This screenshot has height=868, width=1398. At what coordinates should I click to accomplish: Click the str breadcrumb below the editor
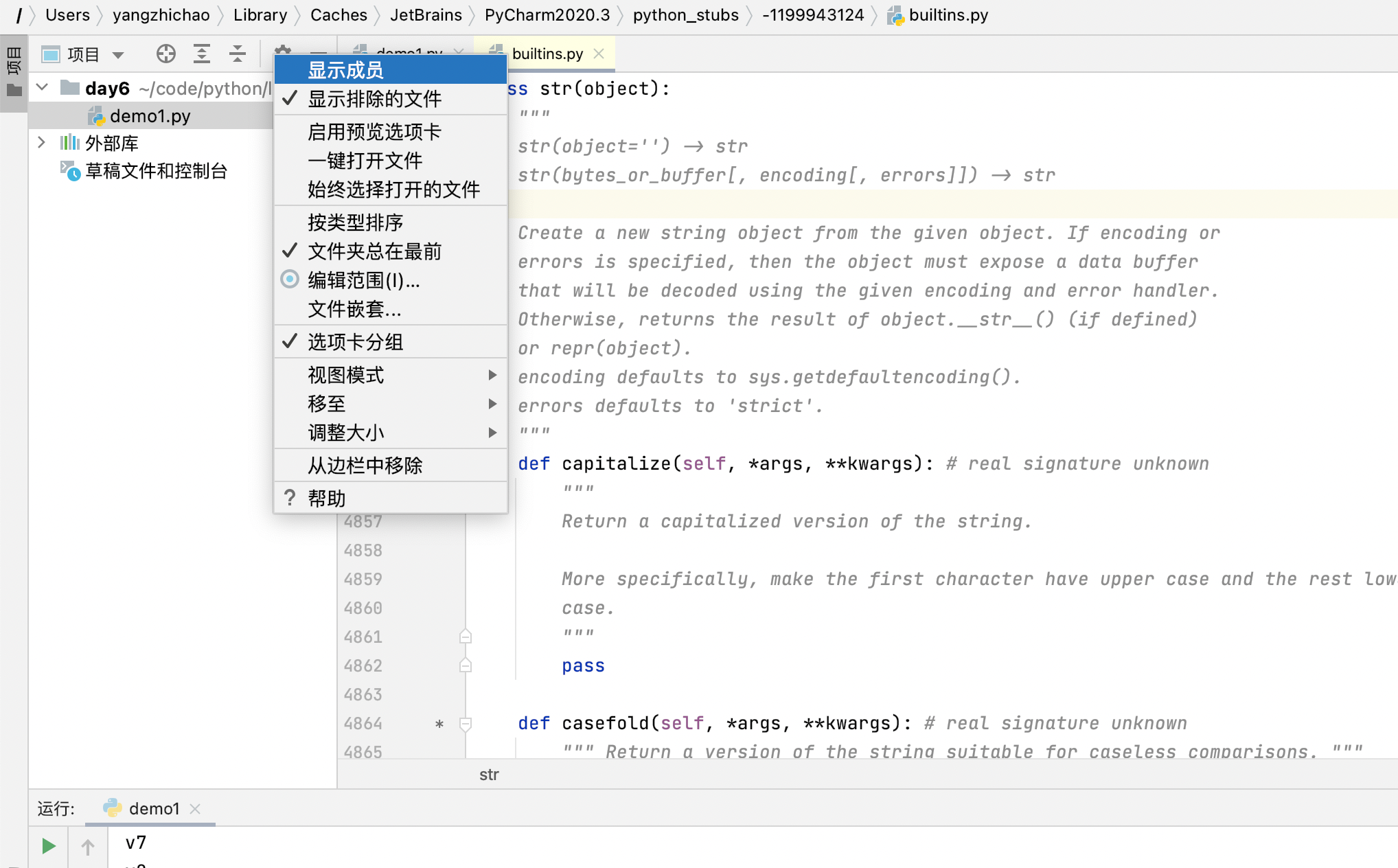tap(489, 775)
